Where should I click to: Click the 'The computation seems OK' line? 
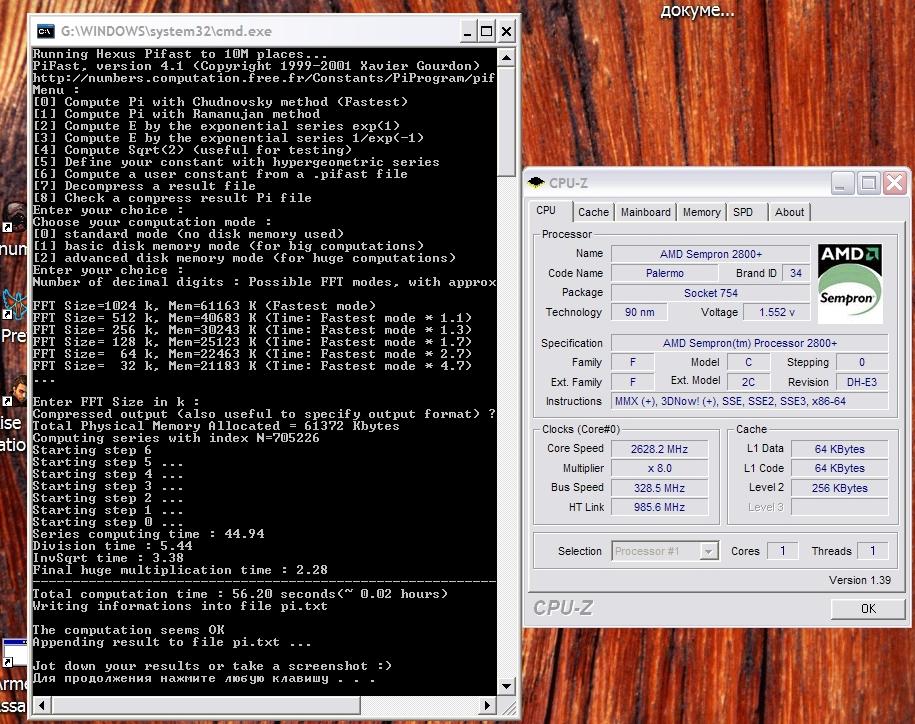coord(128,629)
